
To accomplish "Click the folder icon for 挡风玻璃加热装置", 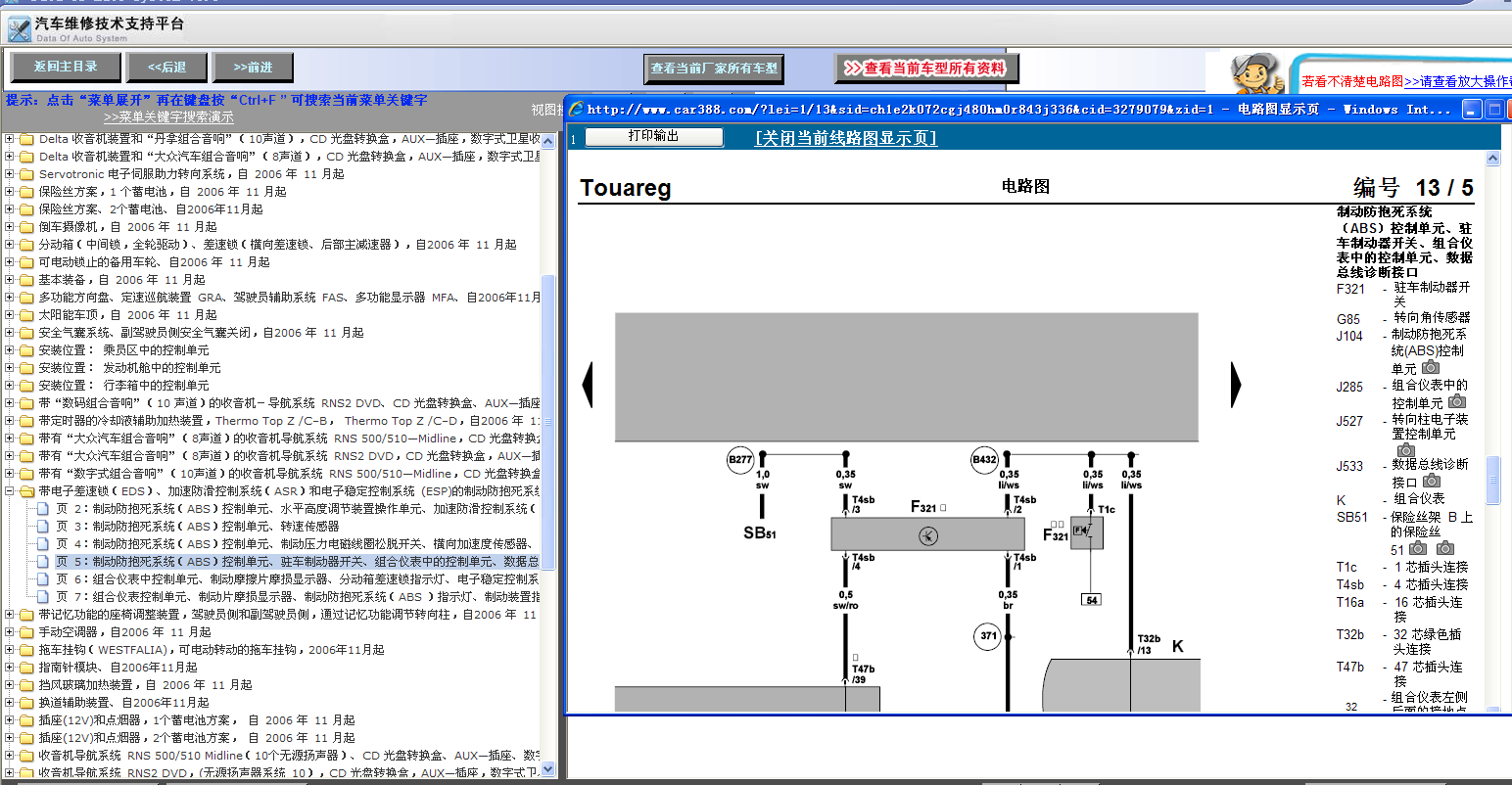I will coord(26,685).
